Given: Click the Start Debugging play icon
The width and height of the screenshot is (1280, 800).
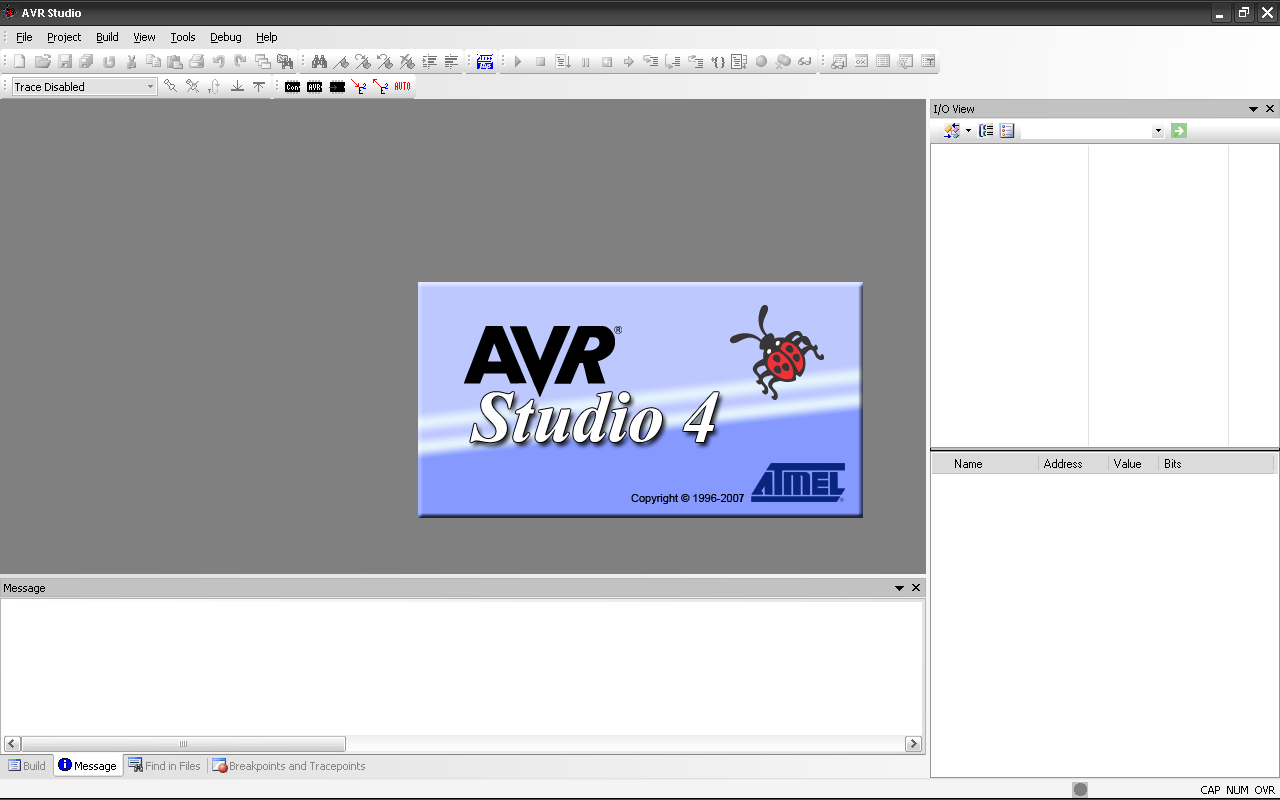Looking at the screenshot, I should [518, 62].
